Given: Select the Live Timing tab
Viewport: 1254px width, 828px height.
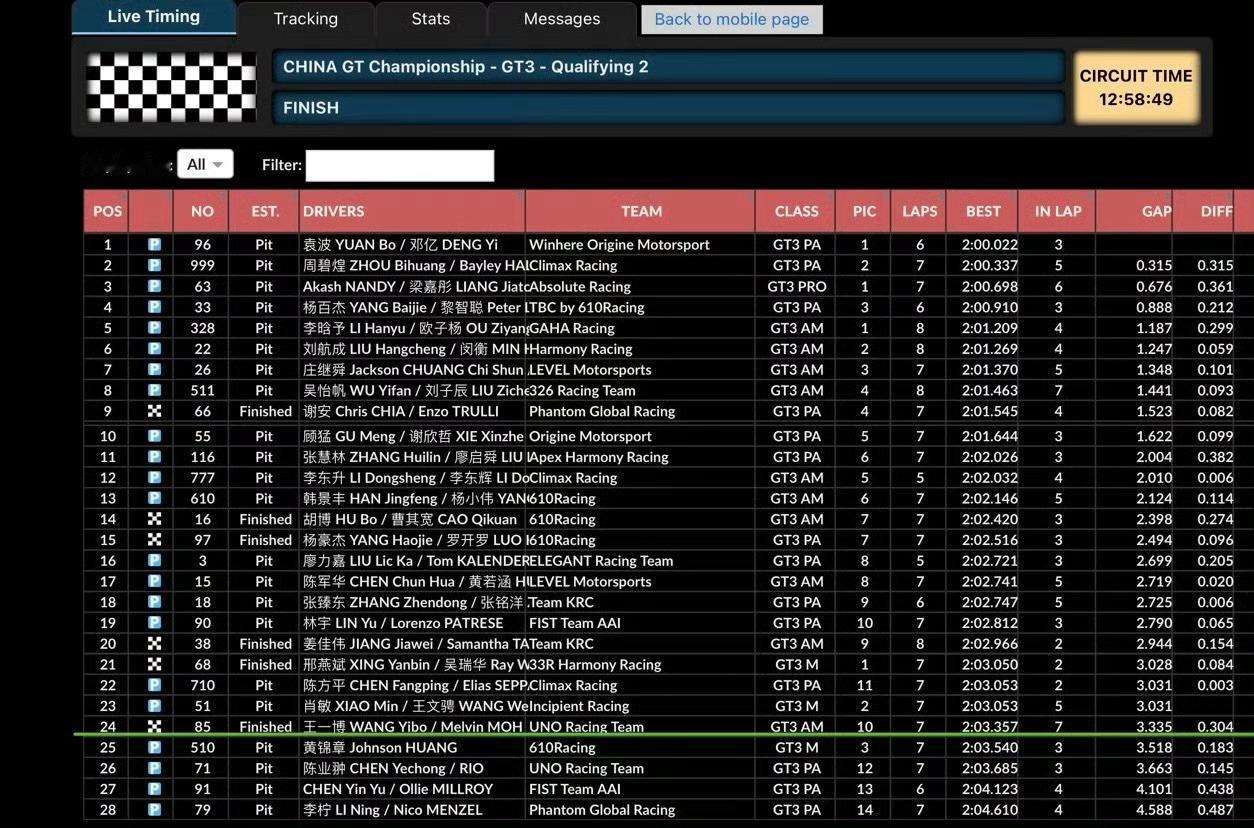Looking at the screenshot, I should point(153,16).
